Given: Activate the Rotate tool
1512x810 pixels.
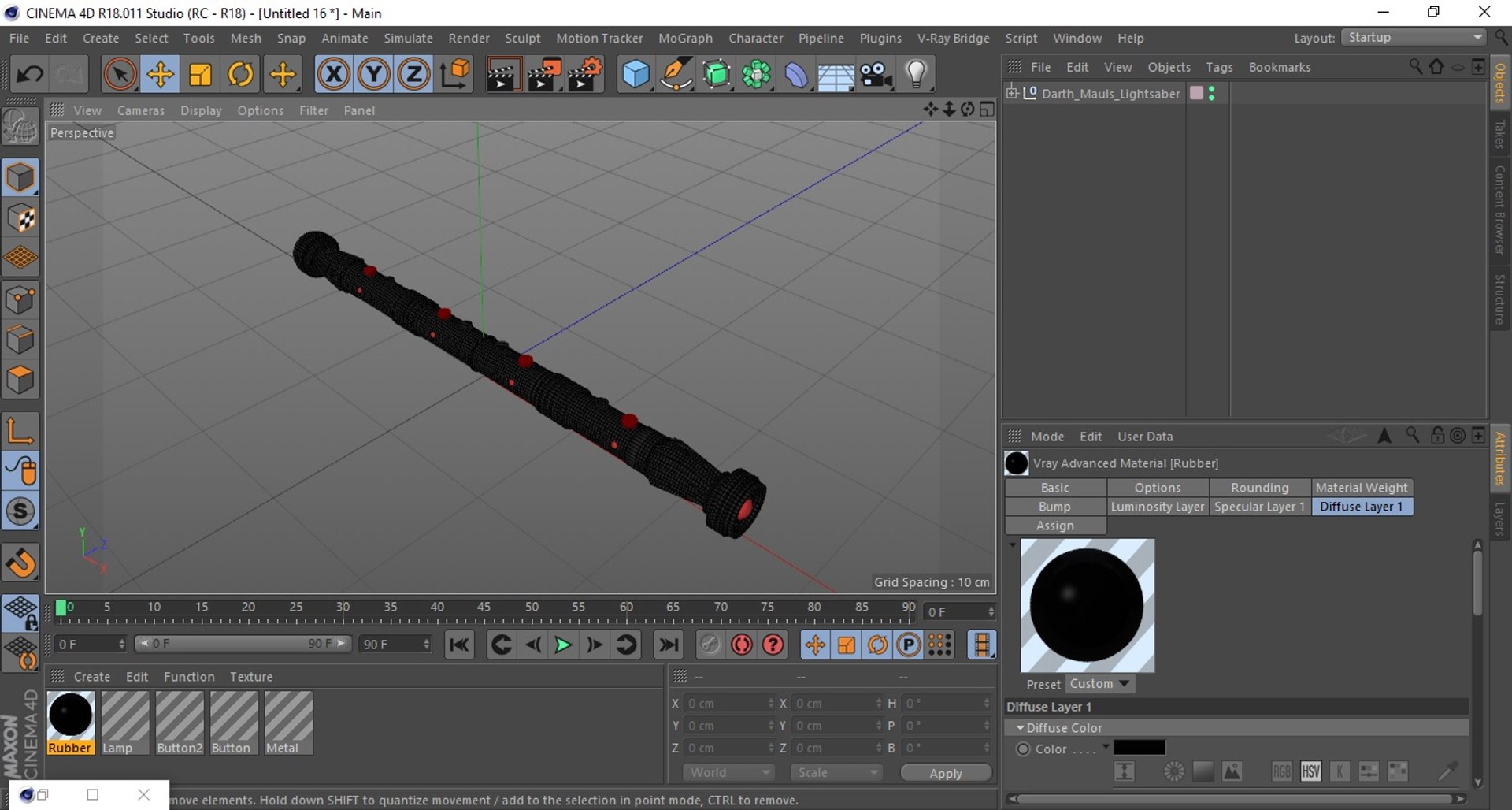Looking at the screenshot, I should click(240, 75).
